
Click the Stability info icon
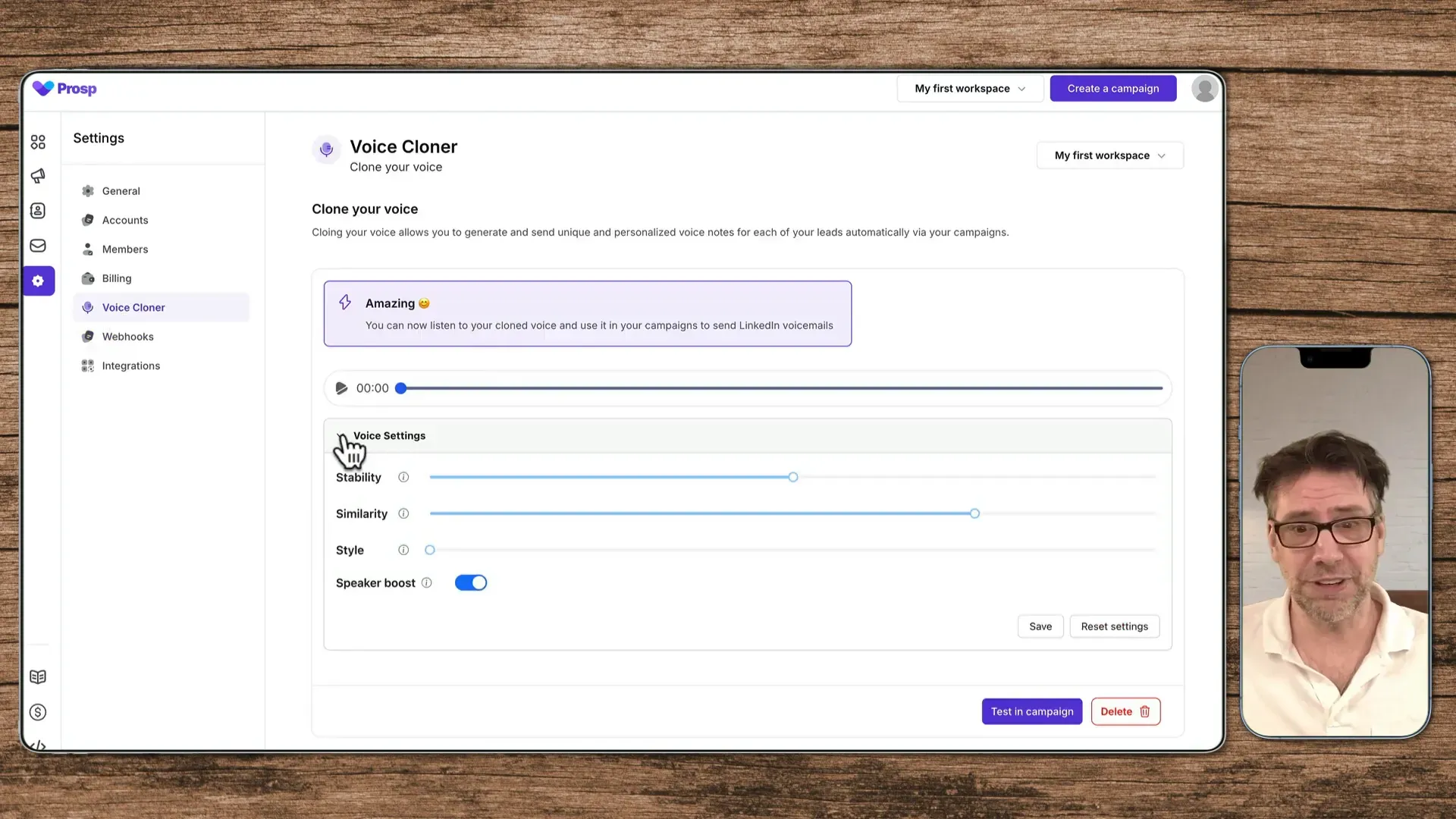point(403,477)
